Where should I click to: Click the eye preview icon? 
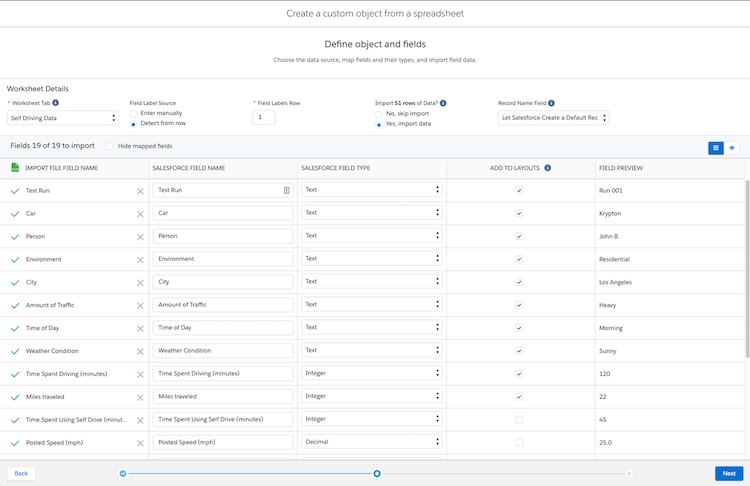click(x=732, y=148)
